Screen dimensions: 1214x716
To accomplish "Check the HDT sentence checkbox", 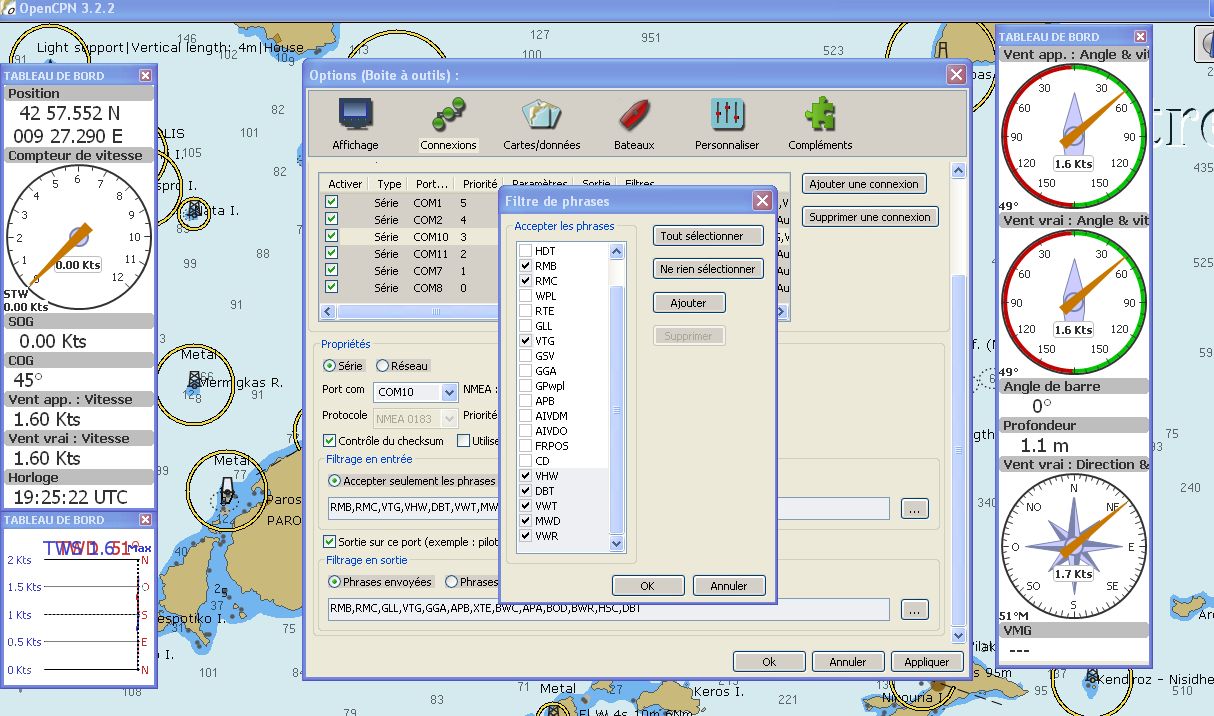I will tap(525, 251).
